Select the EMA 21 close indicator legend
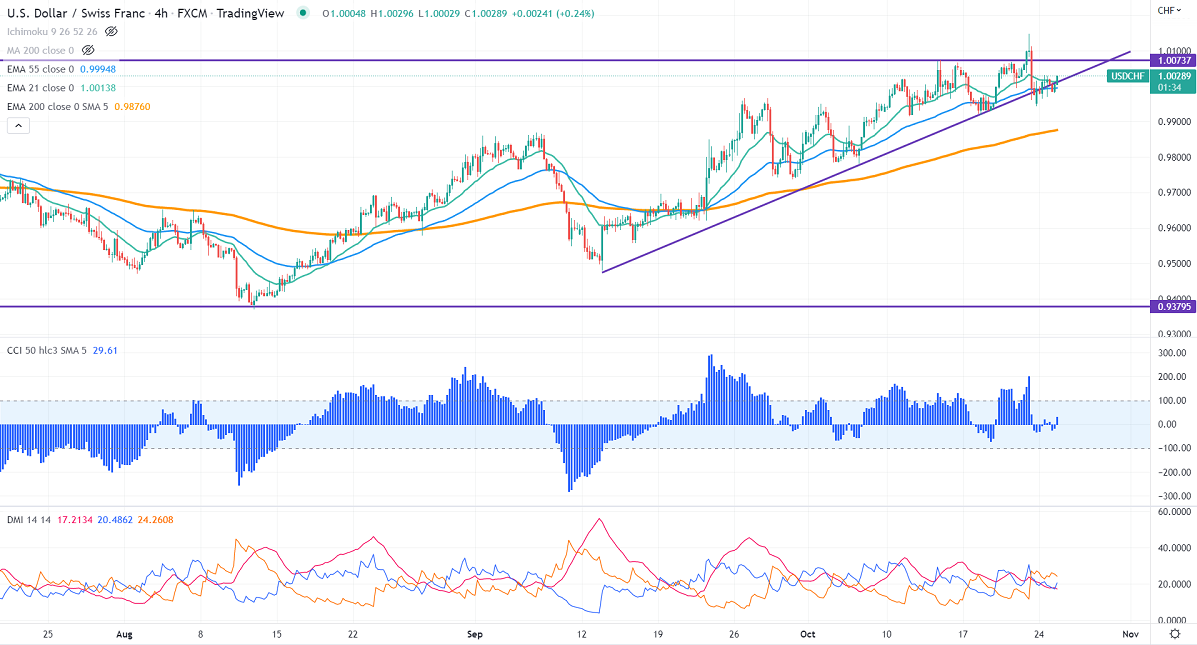The image size is (1197, 645). (x=40, y=88)
